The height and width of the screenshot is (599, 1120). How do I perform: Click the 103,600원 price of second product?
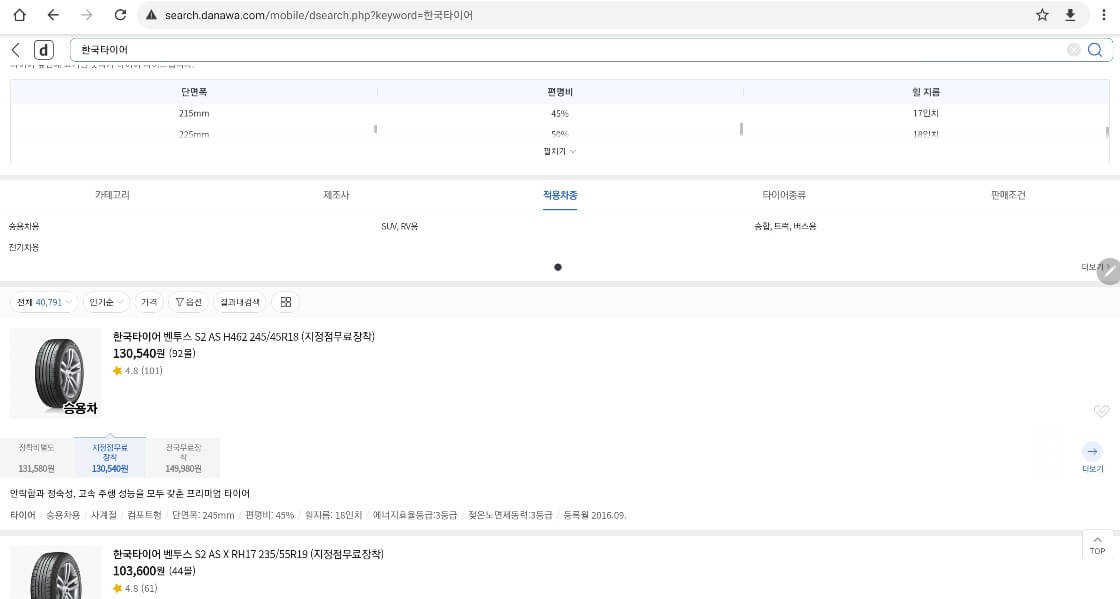point(139,571)
